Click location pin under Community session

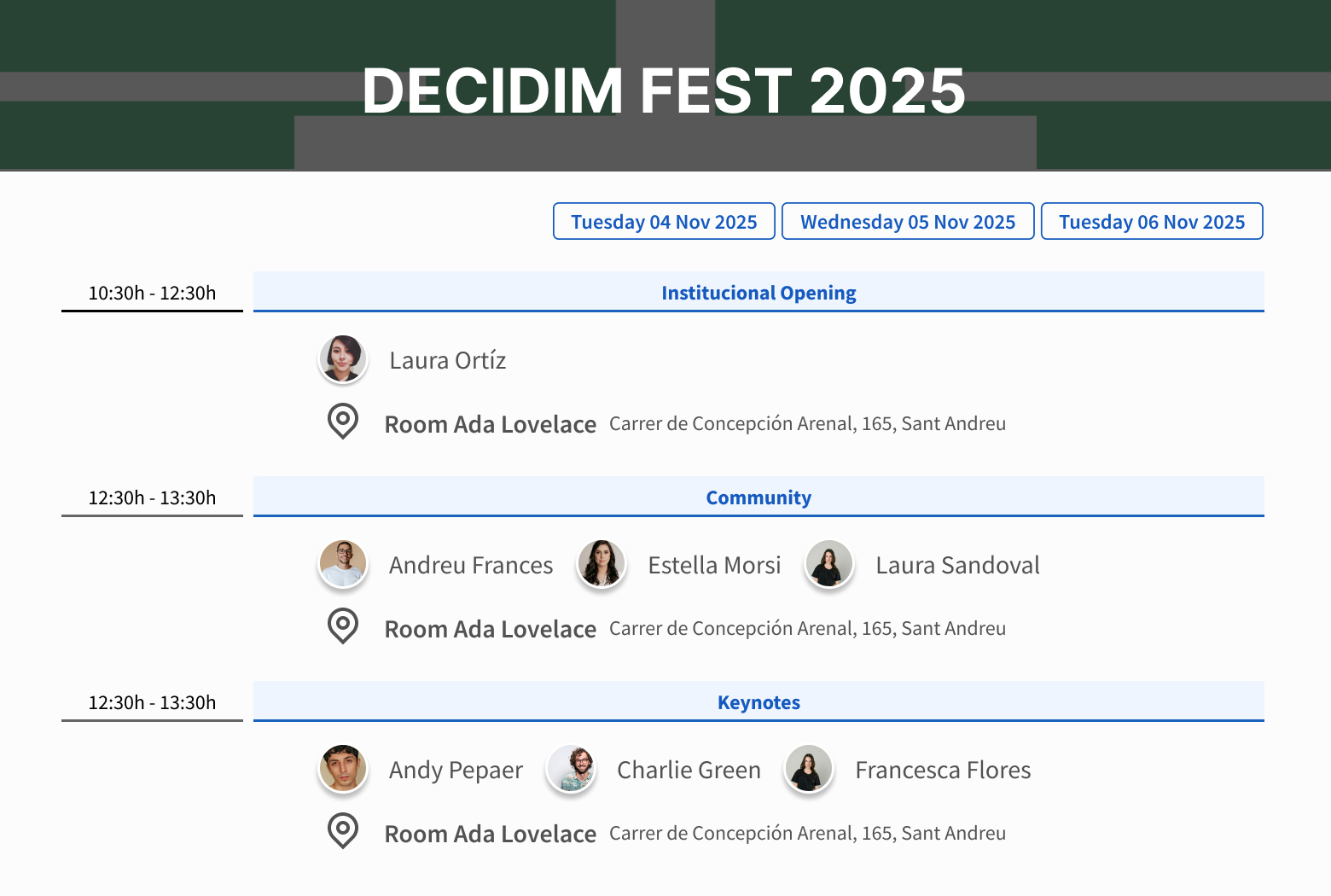click(x=343, y=626)
